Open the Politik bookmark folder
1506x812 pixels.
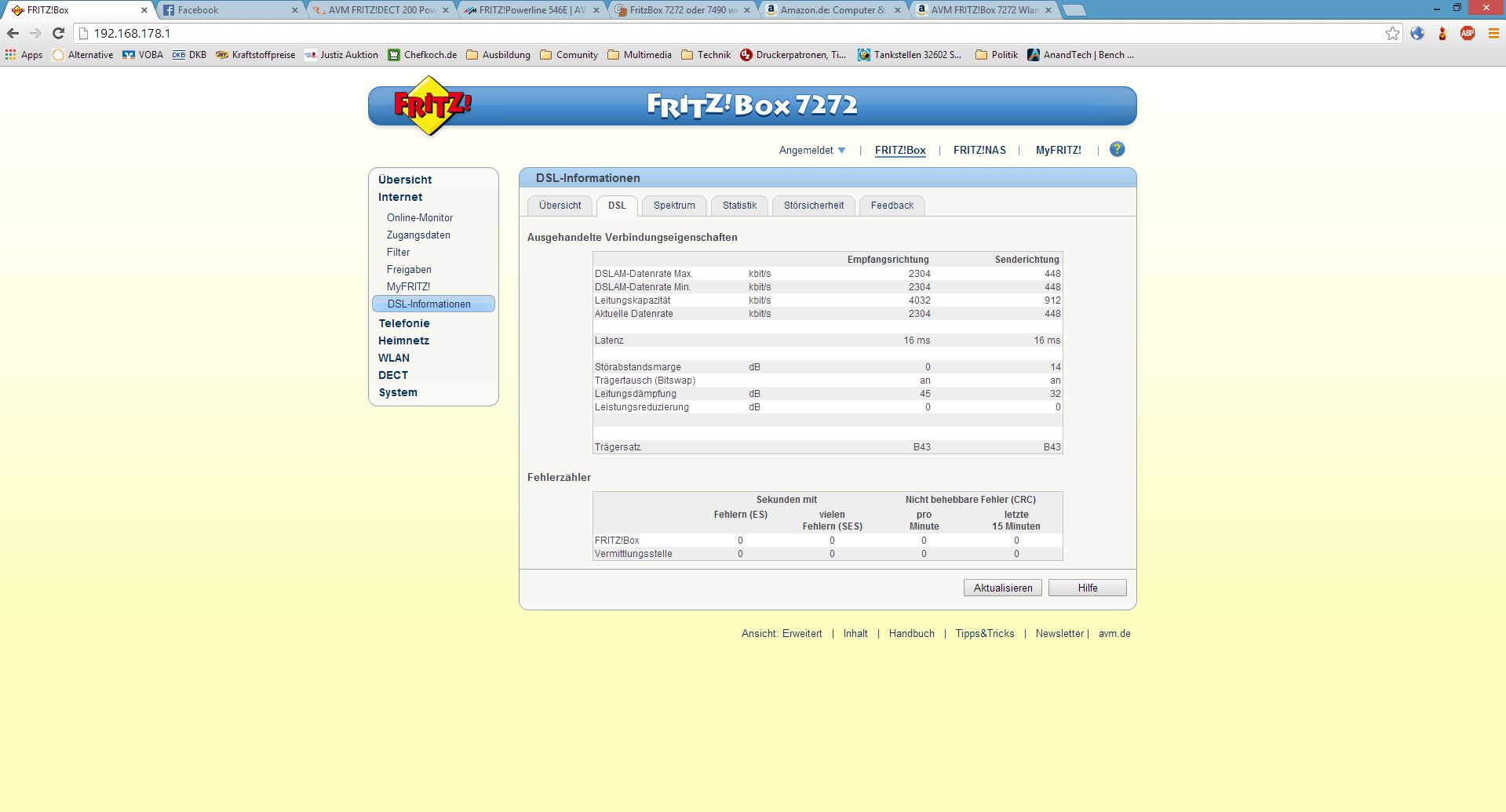coord(996,55)
